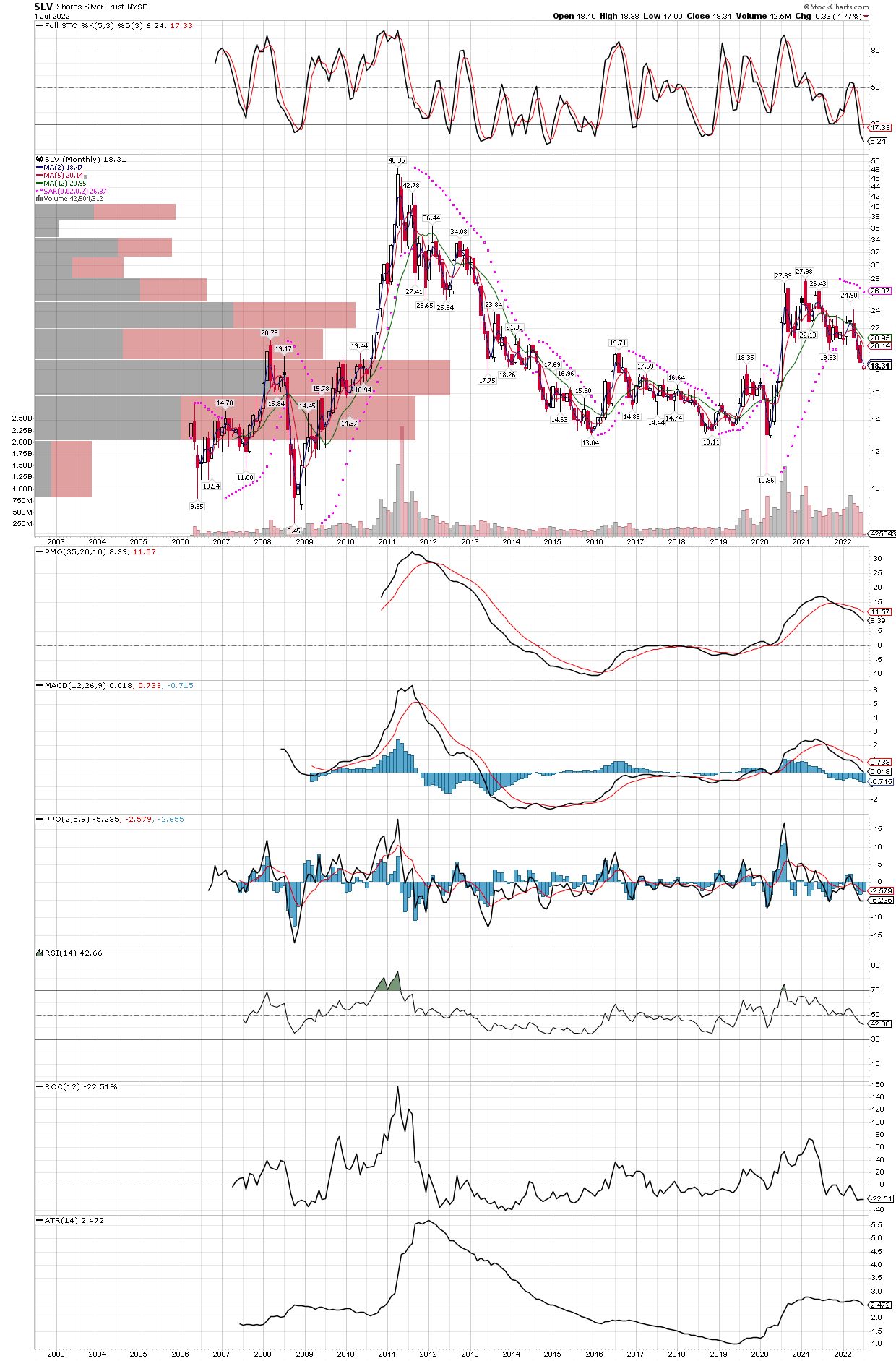Click the 26.37 SAR axis value tag
This screenshot has height=1361, width=896.
(x=880, y=291)
